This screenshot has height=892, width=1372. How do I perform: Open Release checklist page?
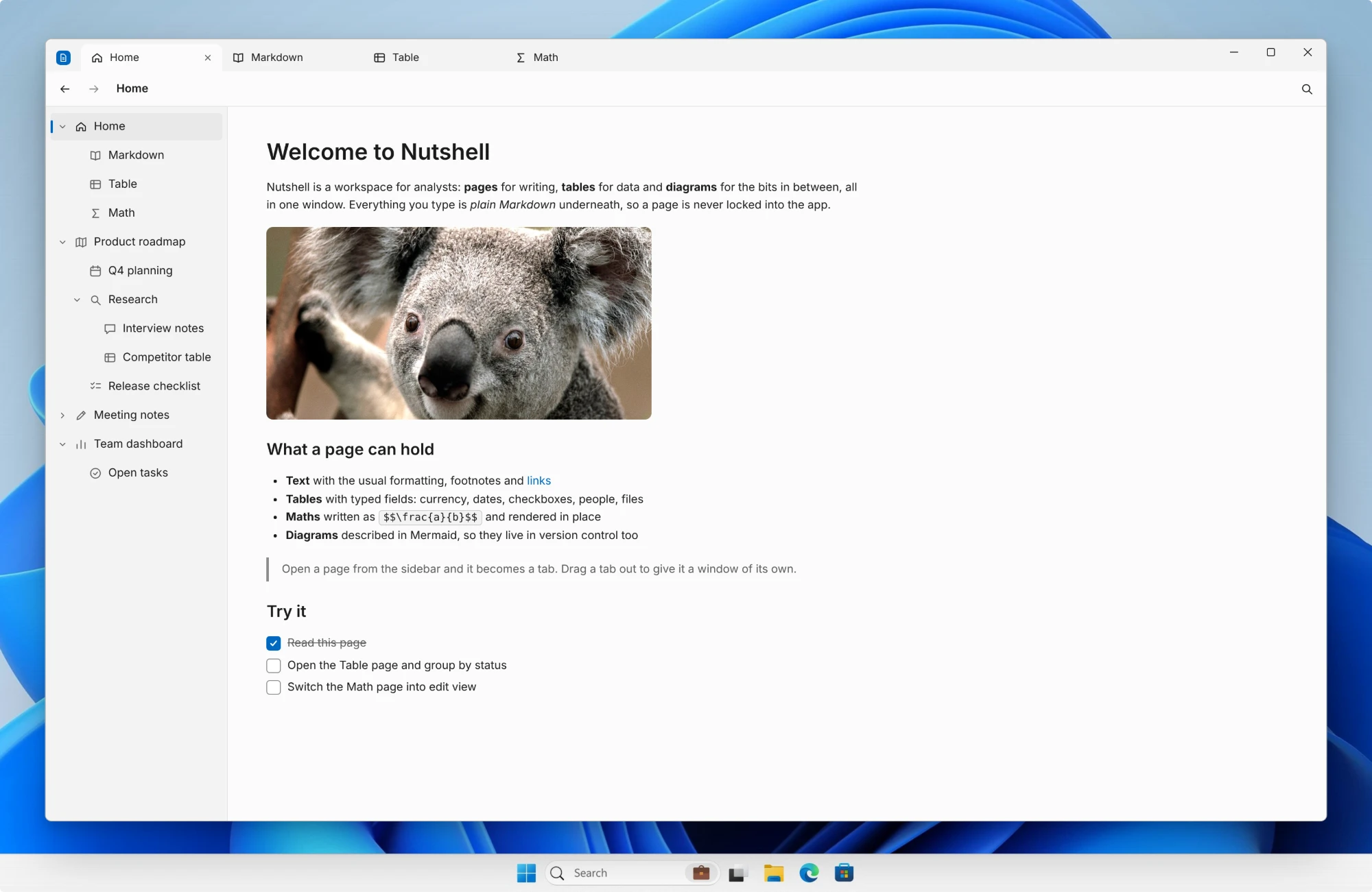point(137,386)
